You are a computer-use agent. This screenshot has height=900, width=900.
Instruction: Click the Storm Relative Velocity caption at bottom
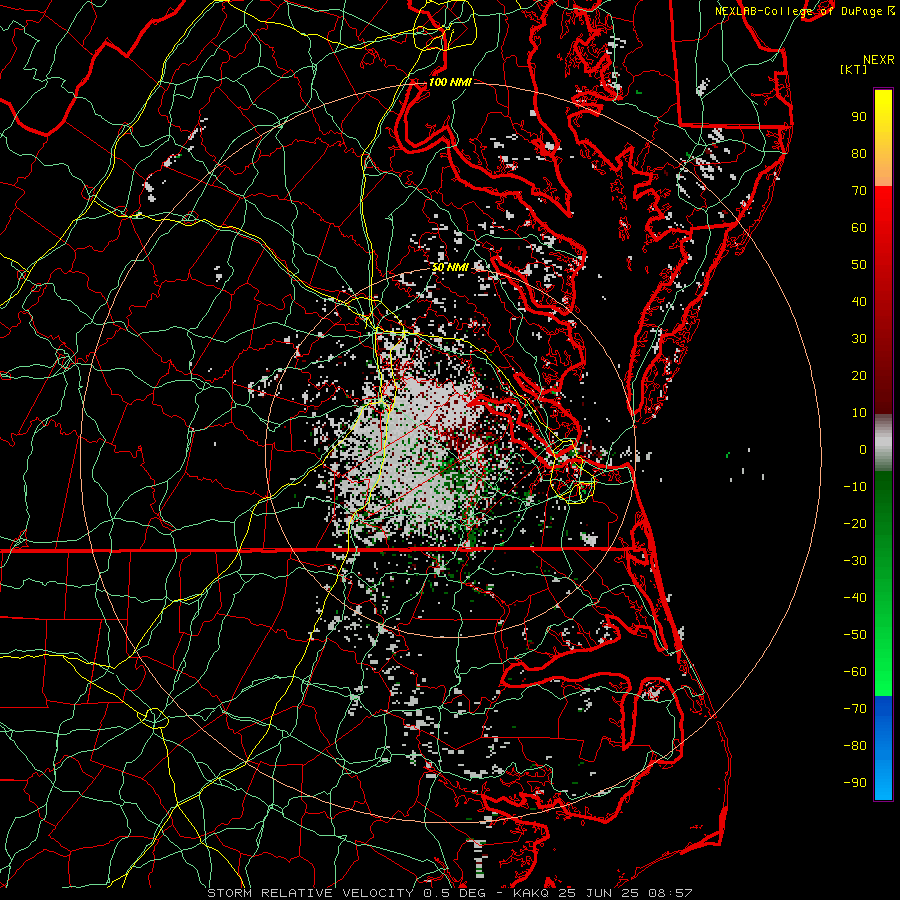pyautogui.click(x=449, y=893)
